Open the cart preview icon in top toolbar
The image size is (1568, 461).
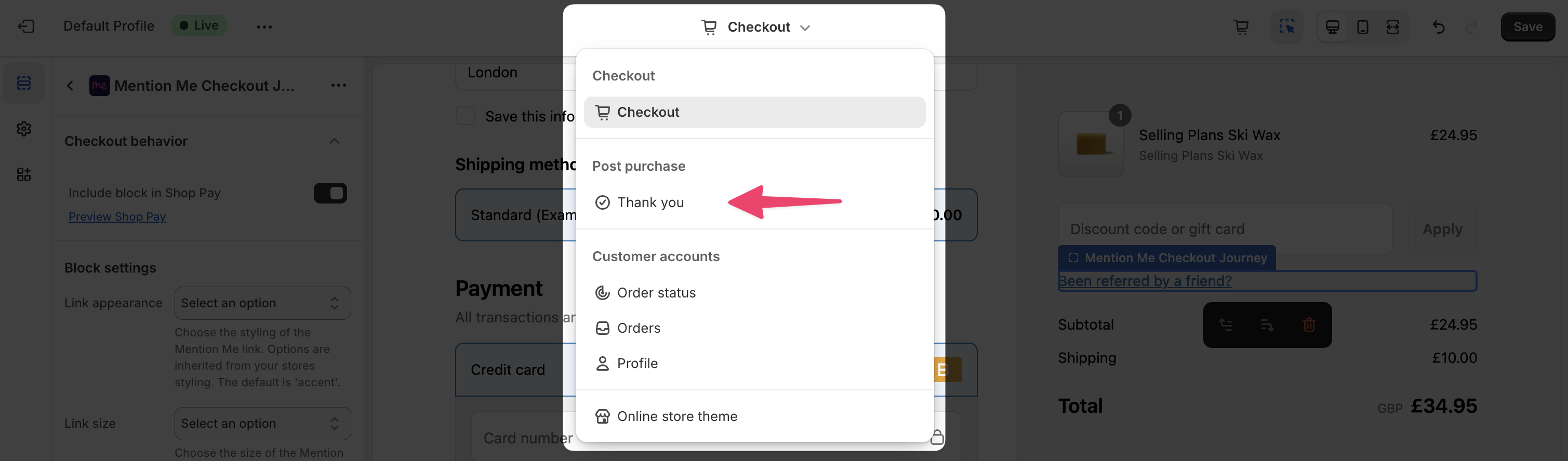click(1242, 27)
